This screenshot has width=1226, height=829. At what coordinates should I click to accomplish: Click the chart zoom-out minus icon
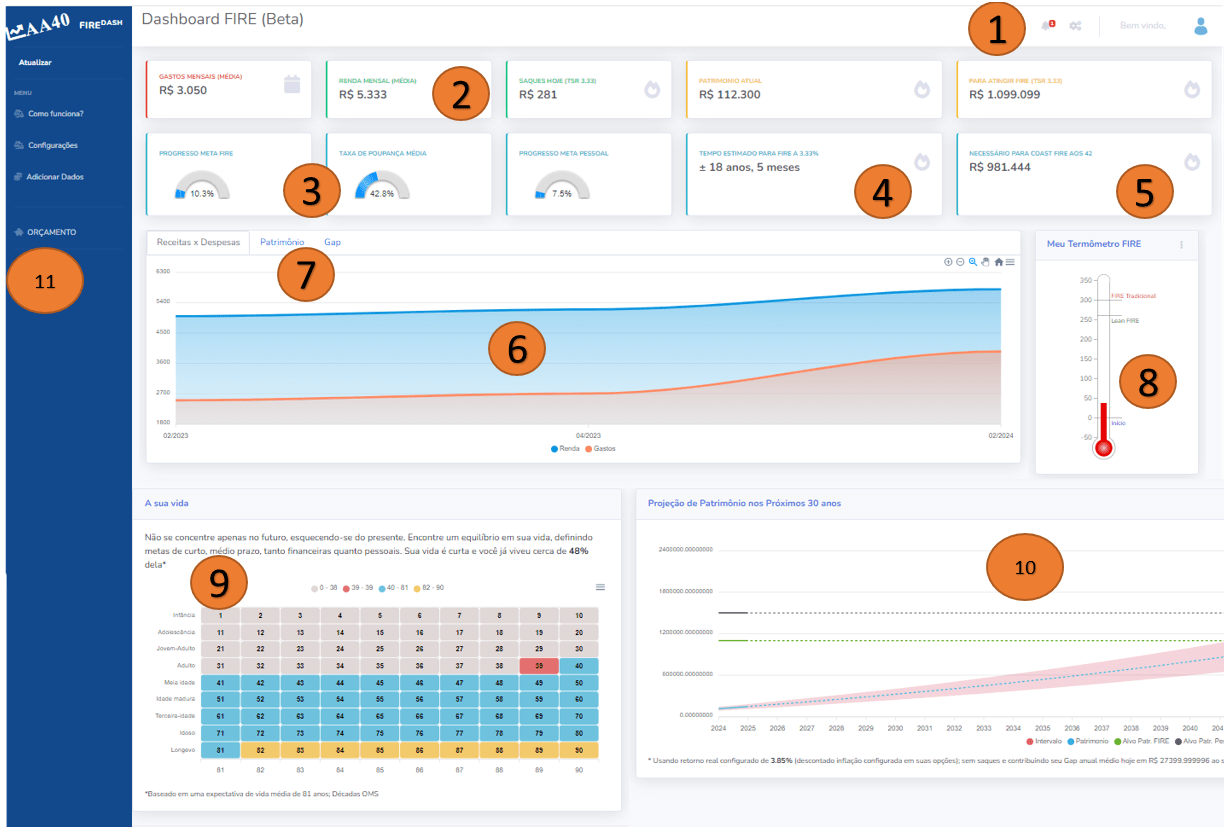[960, 262]
